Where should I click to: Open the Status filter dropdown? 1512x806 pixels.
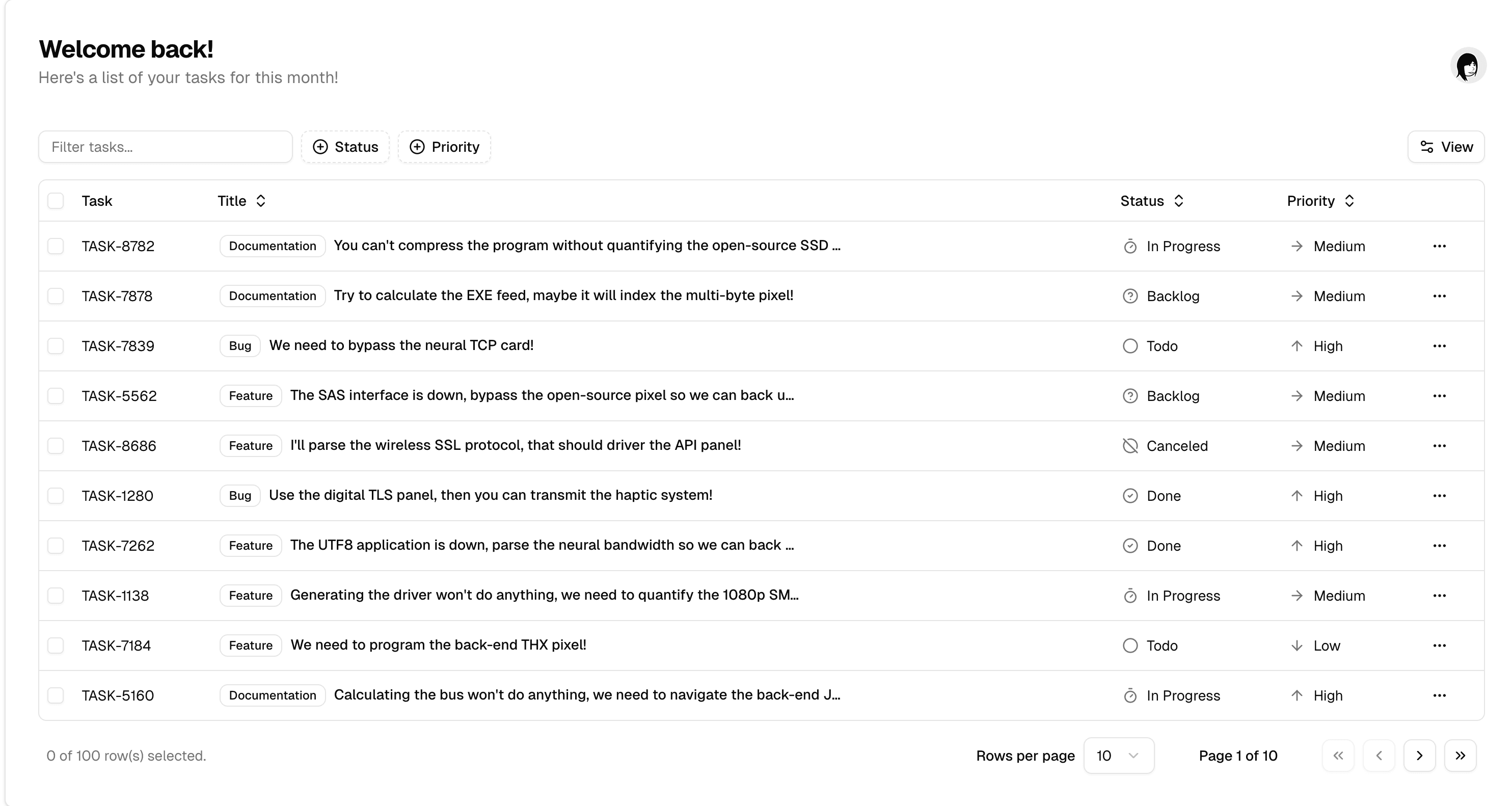pyautogui.click(x=345, y=147)
